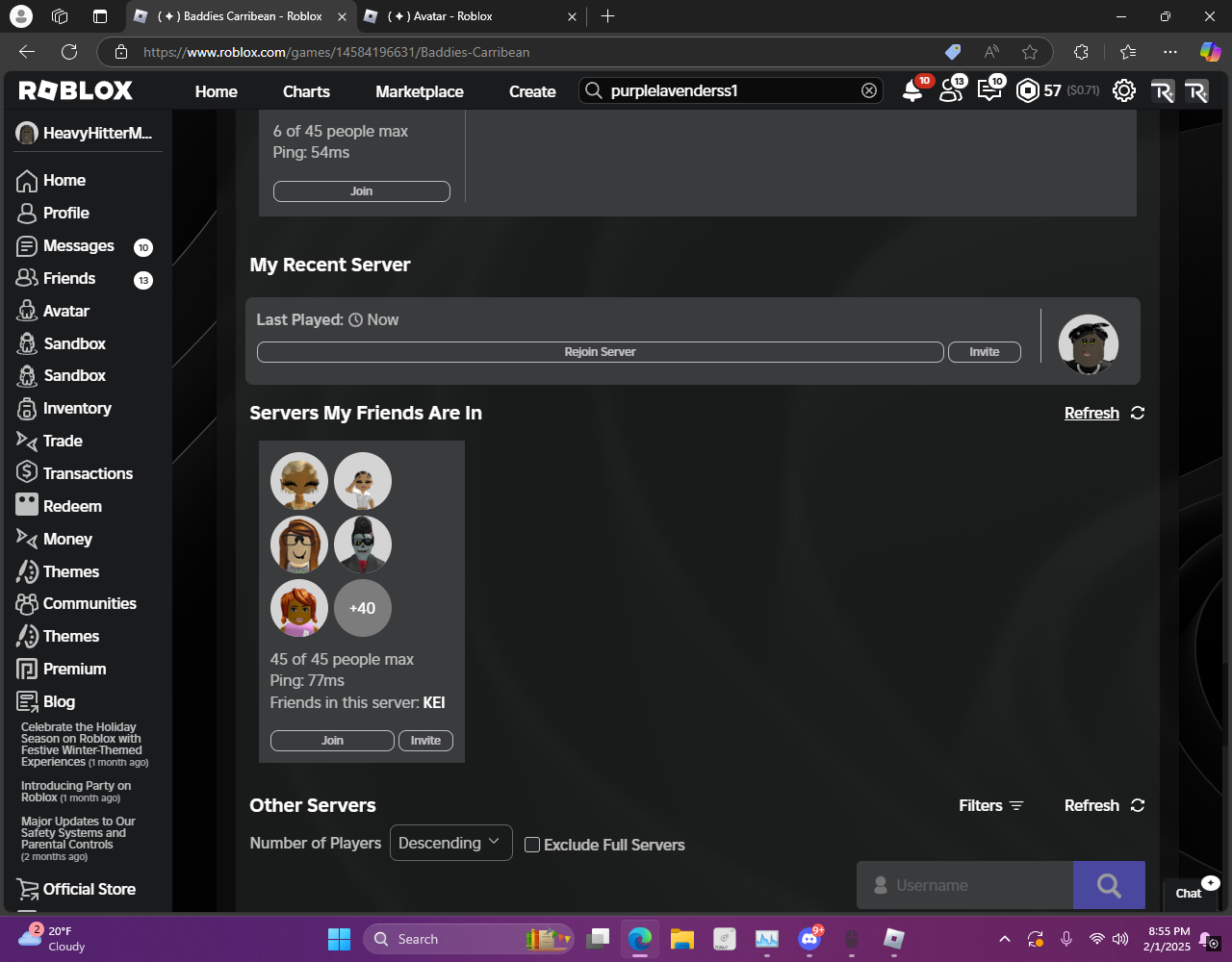Click the username search magnifier button

(1109, 885)
